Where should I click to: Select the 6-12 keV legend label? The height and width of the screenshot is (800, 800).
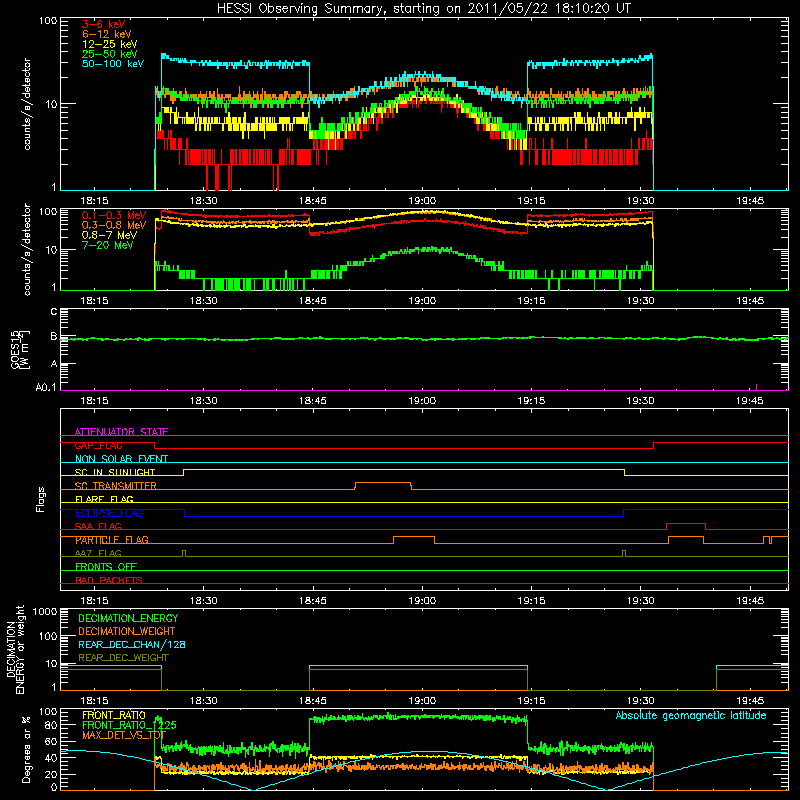pyautogui.click(x=107, y=34)
